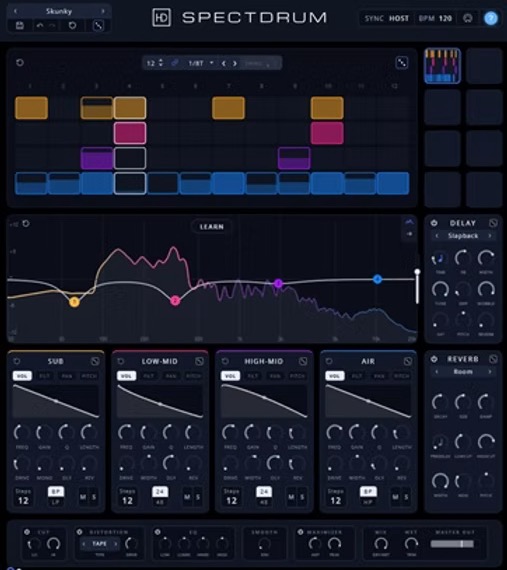The width and height of the screenshot is (507, 570).
Task: Randomize the REVERB section
Action: 493,359
